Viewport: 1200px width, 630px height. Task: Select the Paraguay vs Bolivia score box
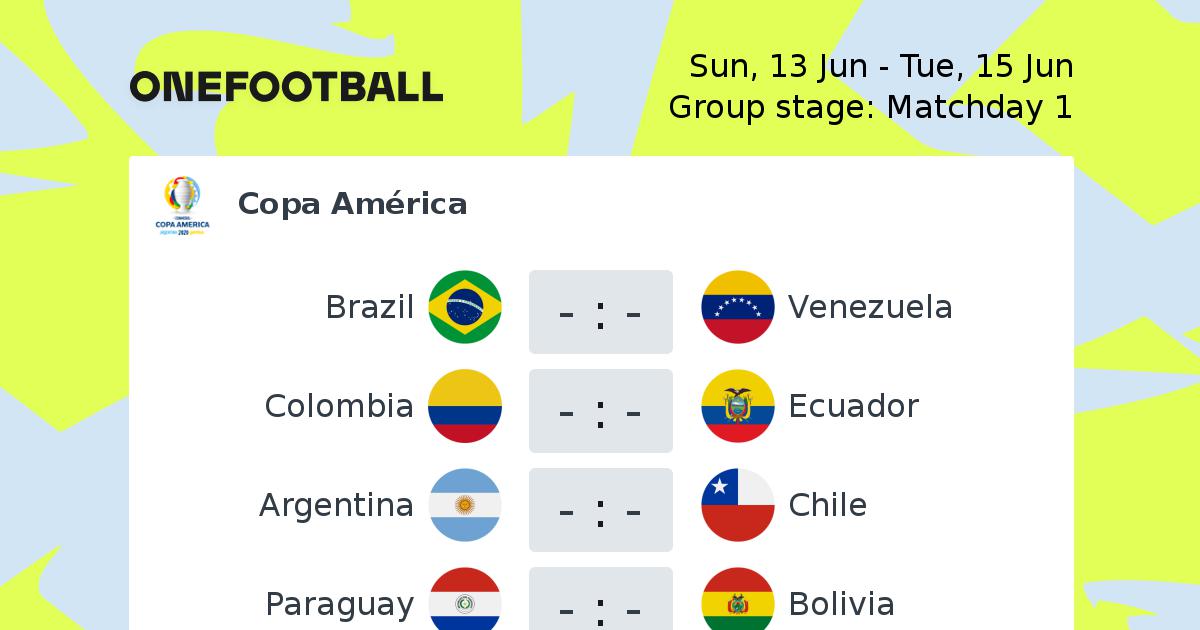pyautogui.click(x=601, y=599)
